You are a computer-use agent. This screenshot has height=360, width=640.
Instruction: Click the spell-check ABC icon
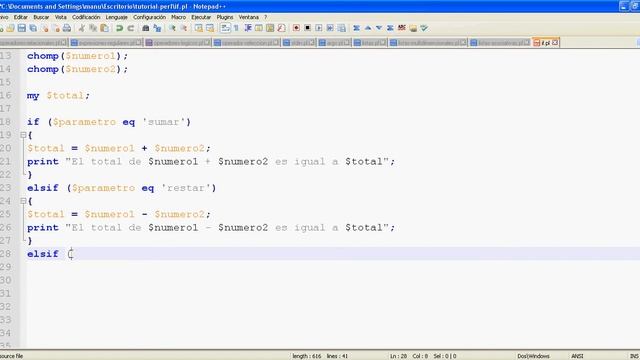click(402, 28)
